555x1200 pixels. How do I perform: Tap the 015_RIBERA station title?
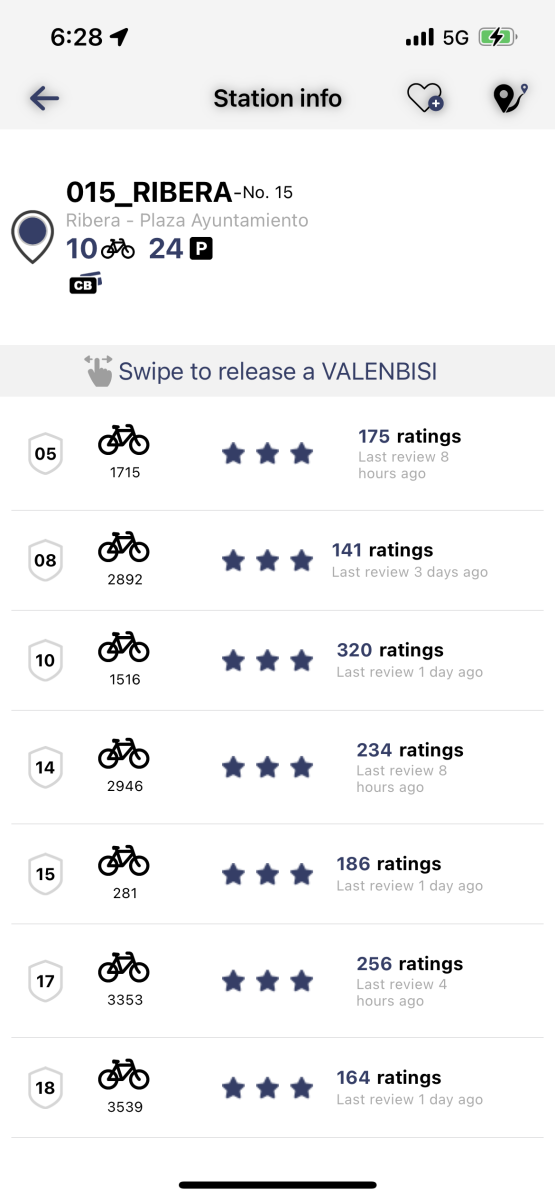tap(149, 192)
